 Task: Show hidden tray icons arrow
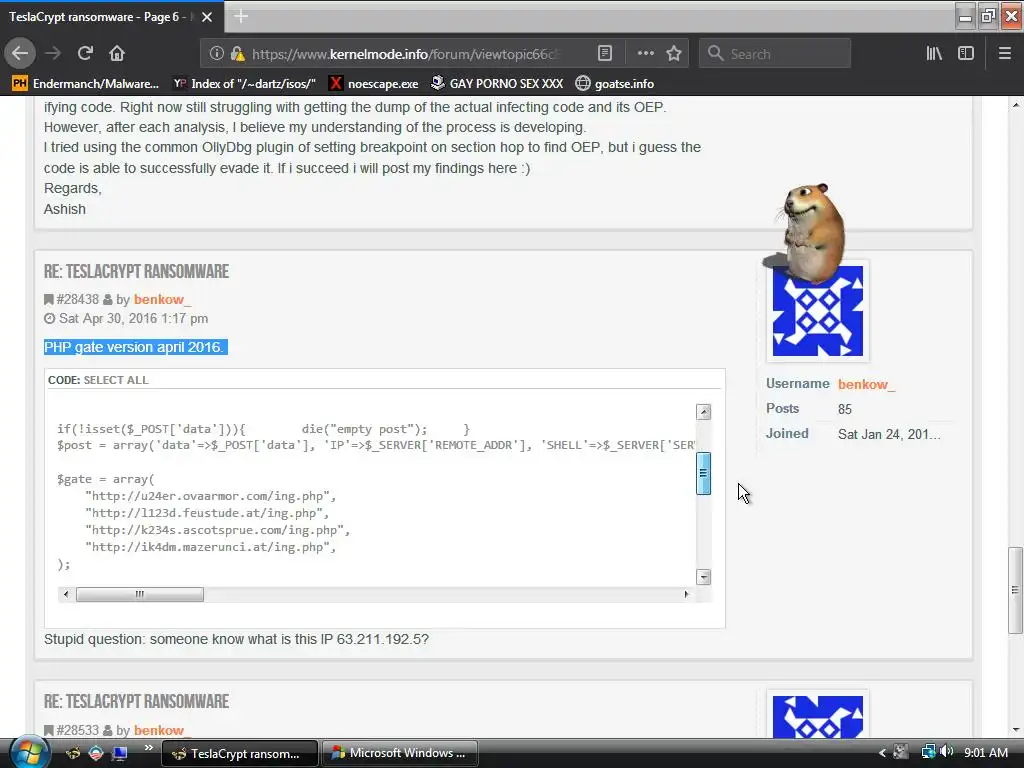[882, 753]
